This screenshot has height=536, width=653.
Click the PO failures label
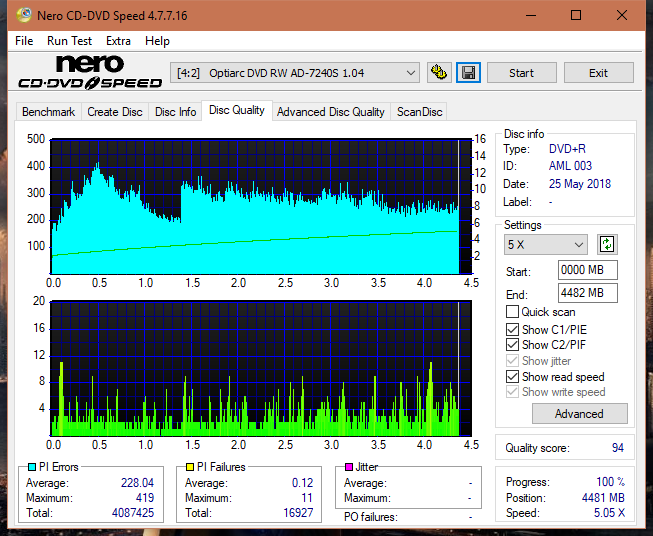click(x=371, y=517)
